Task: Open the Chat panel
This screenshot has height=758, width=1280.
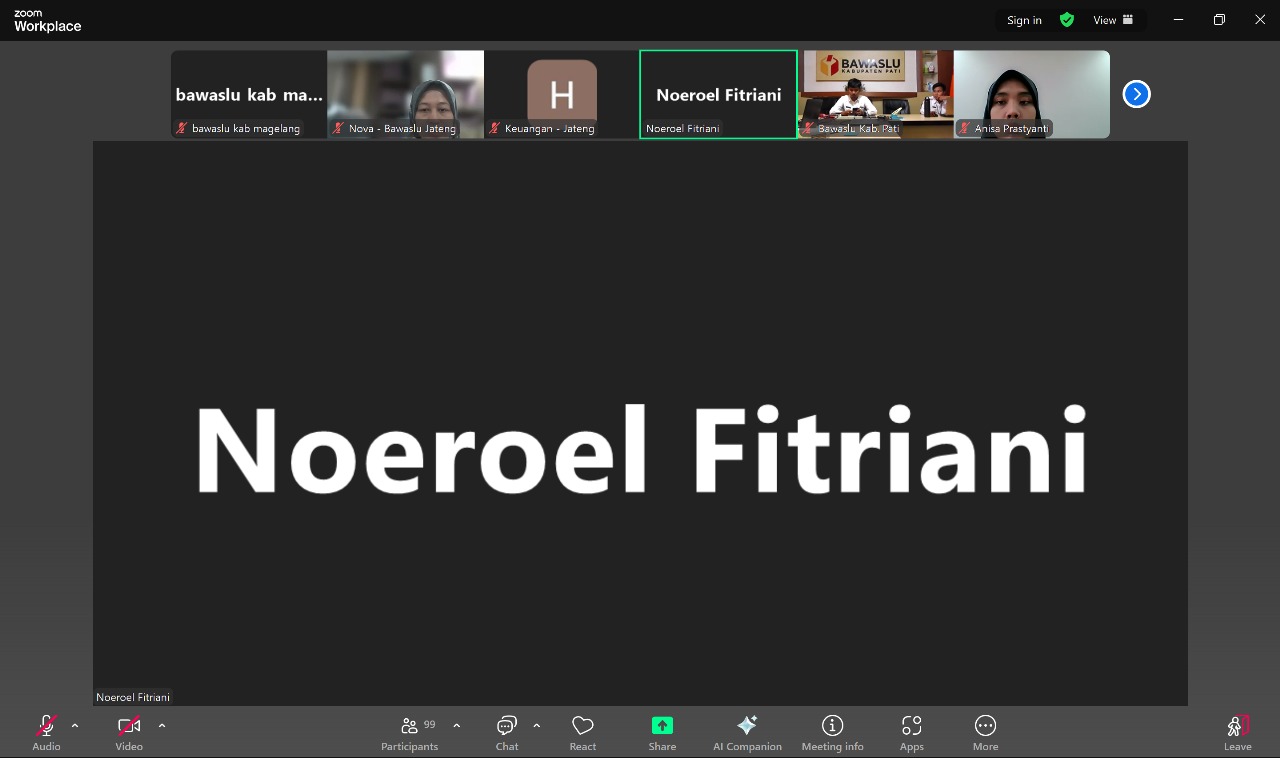Action: pos(507,731)
